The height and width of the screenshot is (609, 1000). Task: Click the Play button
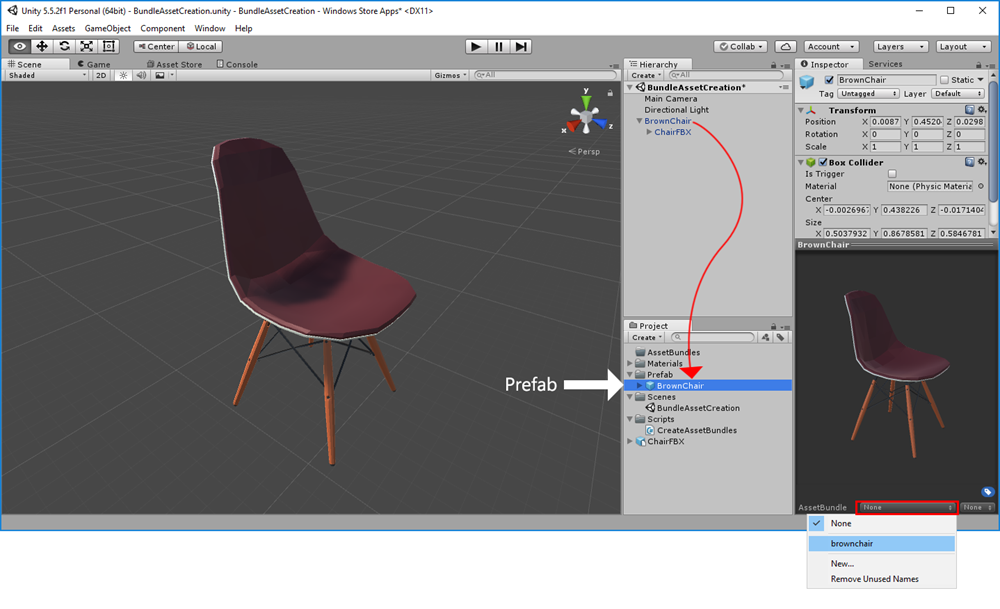(476, 47)
